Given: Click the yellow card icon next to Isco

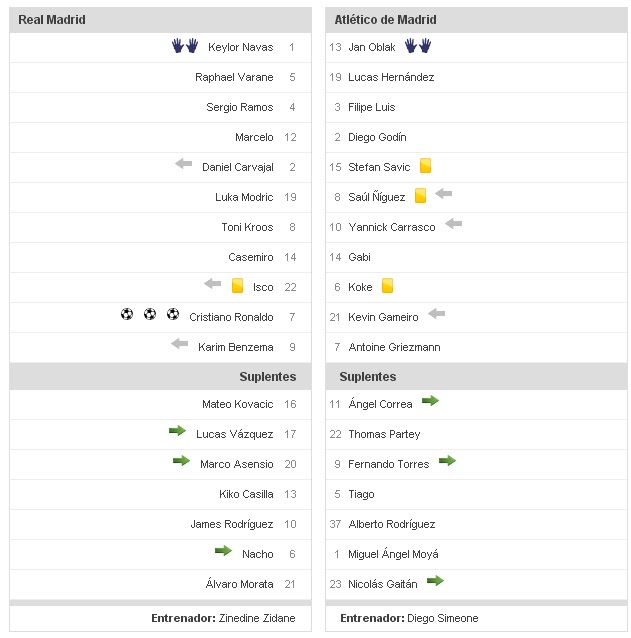Looking at the screenshot, I should pyautogui.click(x=237, y=286).
